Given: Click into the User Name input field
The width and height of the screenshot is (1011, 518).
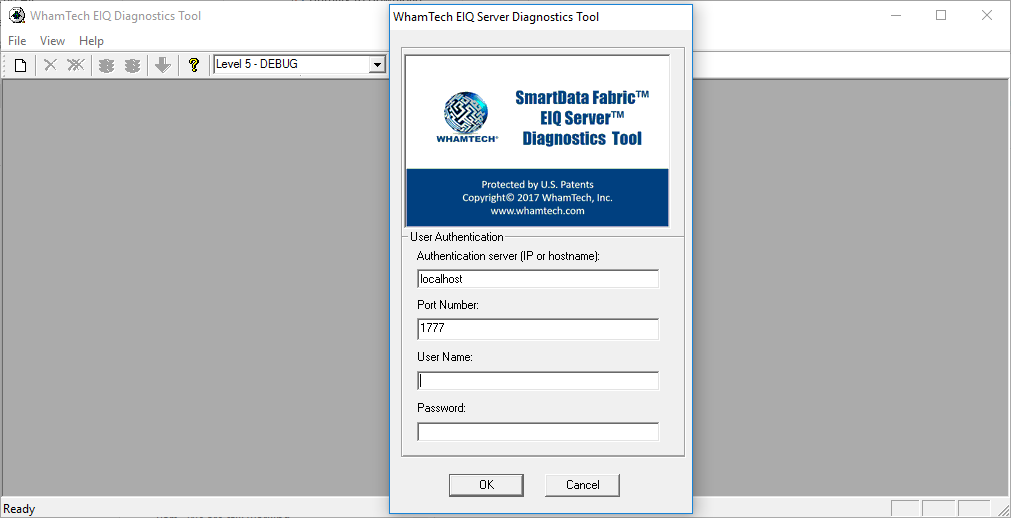Looking at the screenshot, I should (x=538, y=381).
